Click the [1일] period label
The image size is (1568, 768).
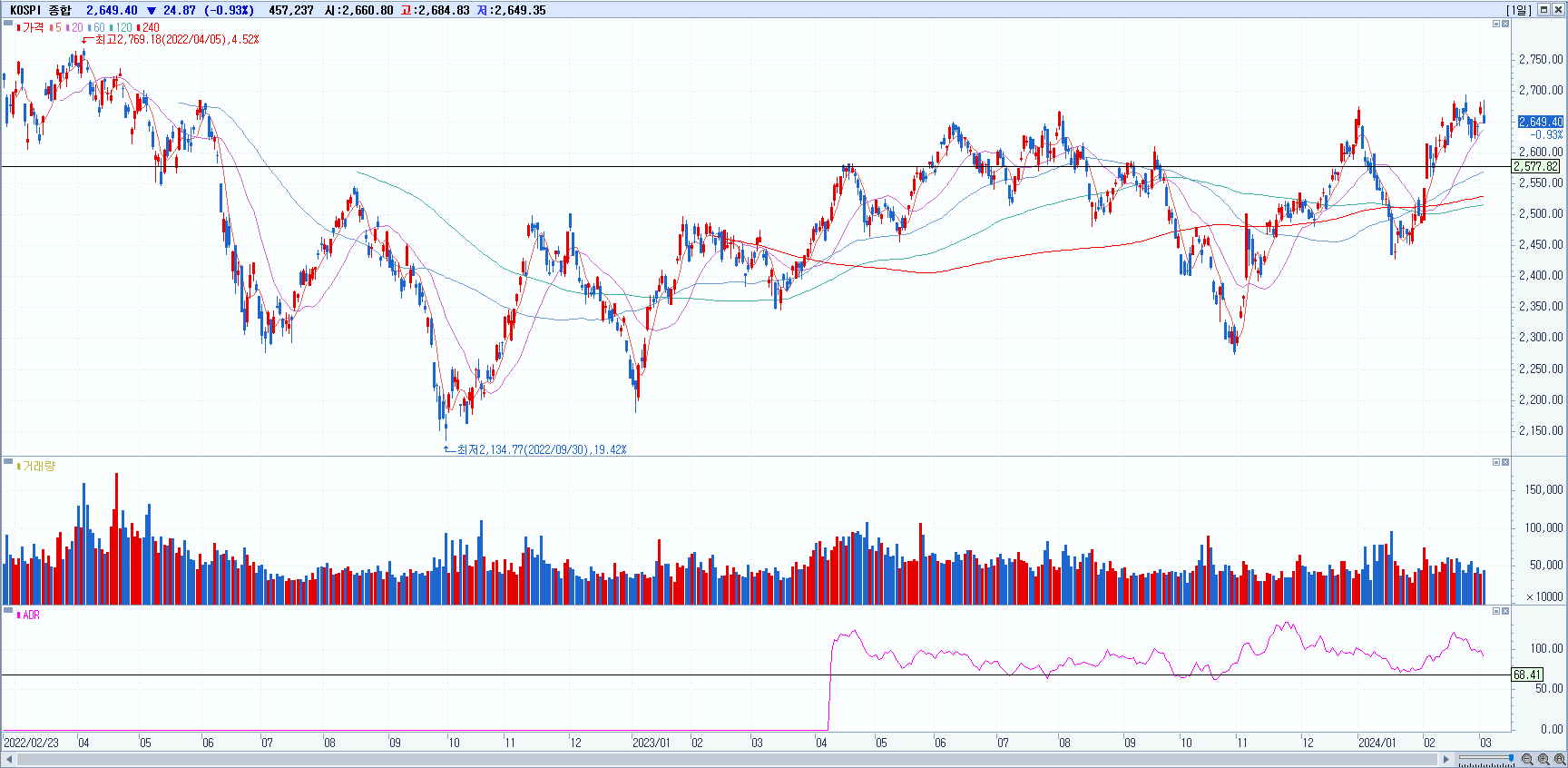tap(1519, 10)
